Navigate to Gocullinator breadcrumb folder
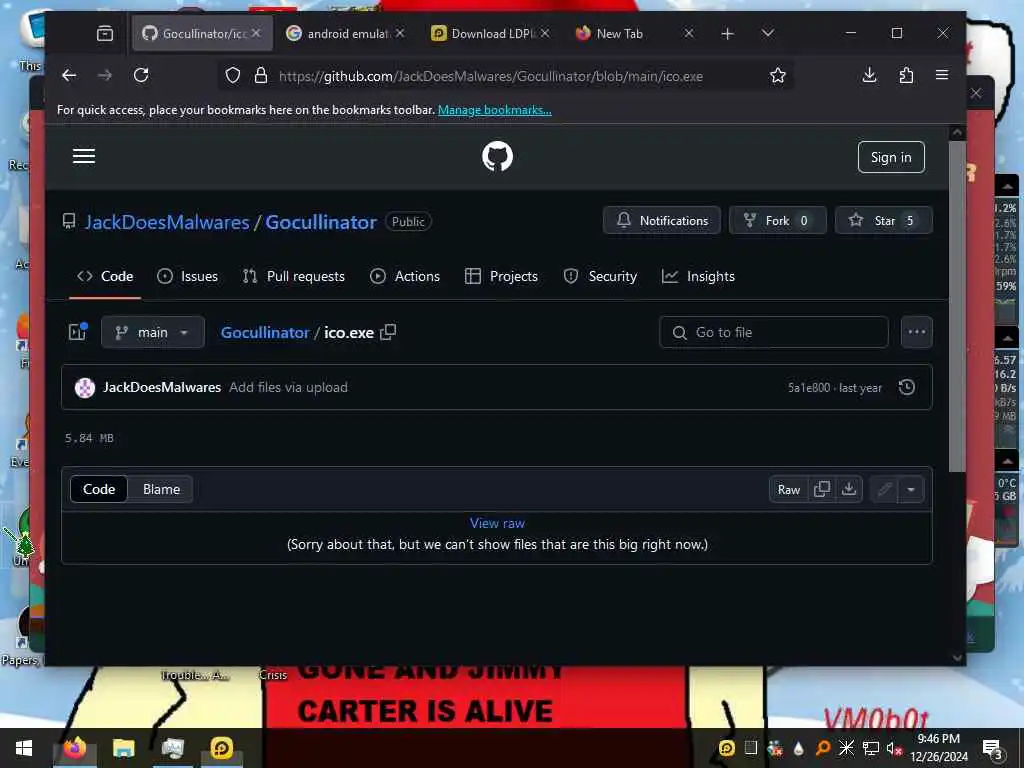 pos(264,332)
